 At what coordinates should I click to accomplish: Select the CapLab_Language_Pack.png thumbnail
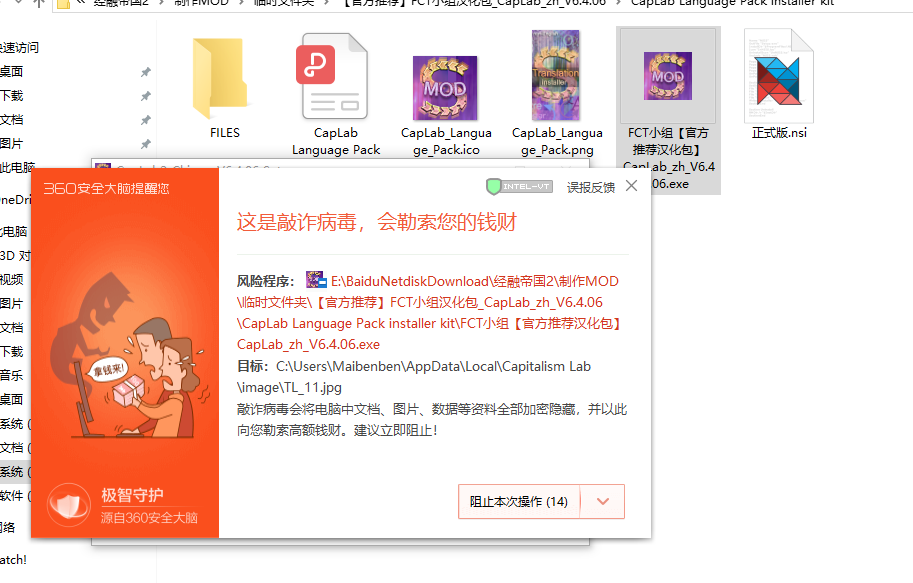(555, 75)
